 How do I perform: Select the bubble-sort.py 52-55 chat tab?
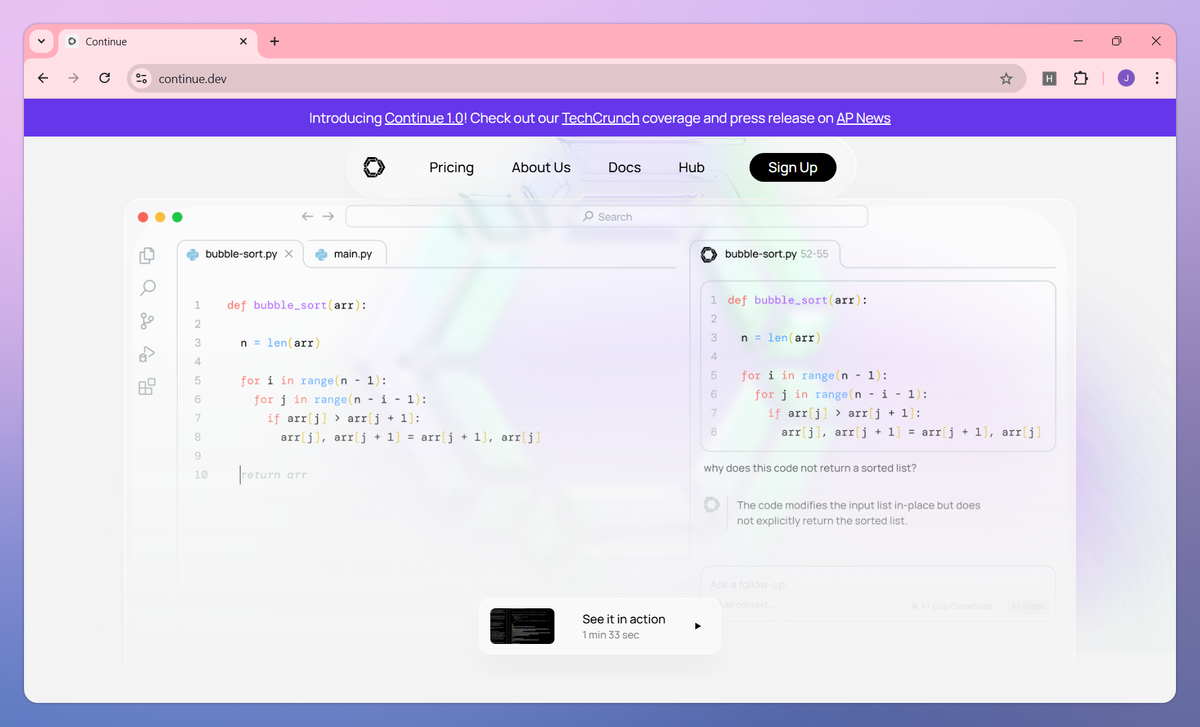point(765,254)
